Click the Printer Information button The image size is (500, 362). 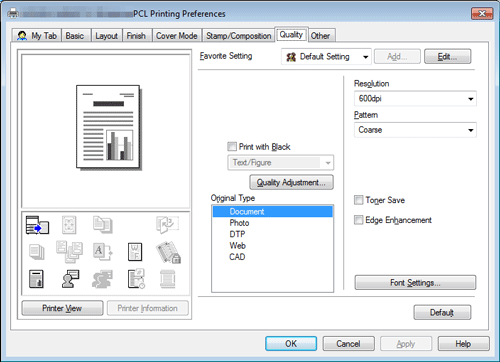tap(147, 308)
